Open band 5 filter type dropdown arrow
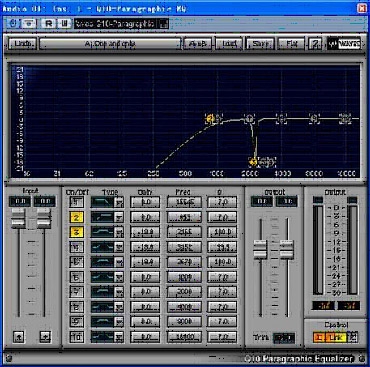370x367 pixels. click(x=119, y=262)
